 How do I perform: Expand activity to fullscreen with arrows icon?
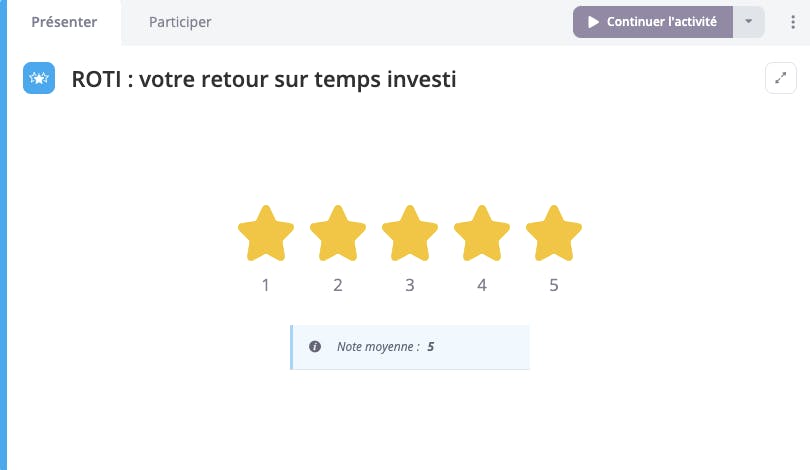pos(781,78)
